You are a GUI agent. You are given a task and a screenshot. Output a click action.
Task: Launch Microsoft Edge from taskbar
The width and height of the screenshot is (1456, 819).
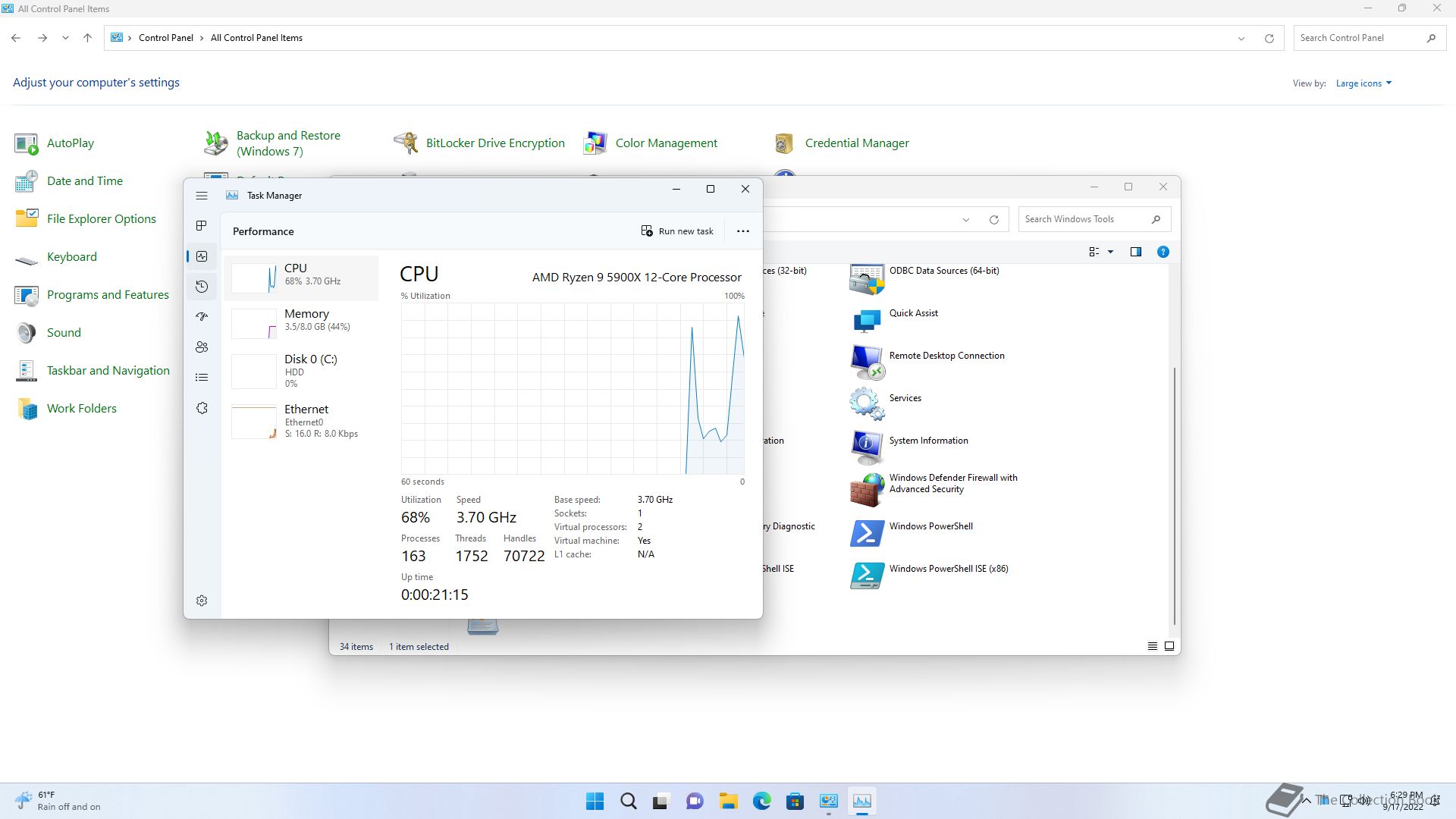pos(762,801)
